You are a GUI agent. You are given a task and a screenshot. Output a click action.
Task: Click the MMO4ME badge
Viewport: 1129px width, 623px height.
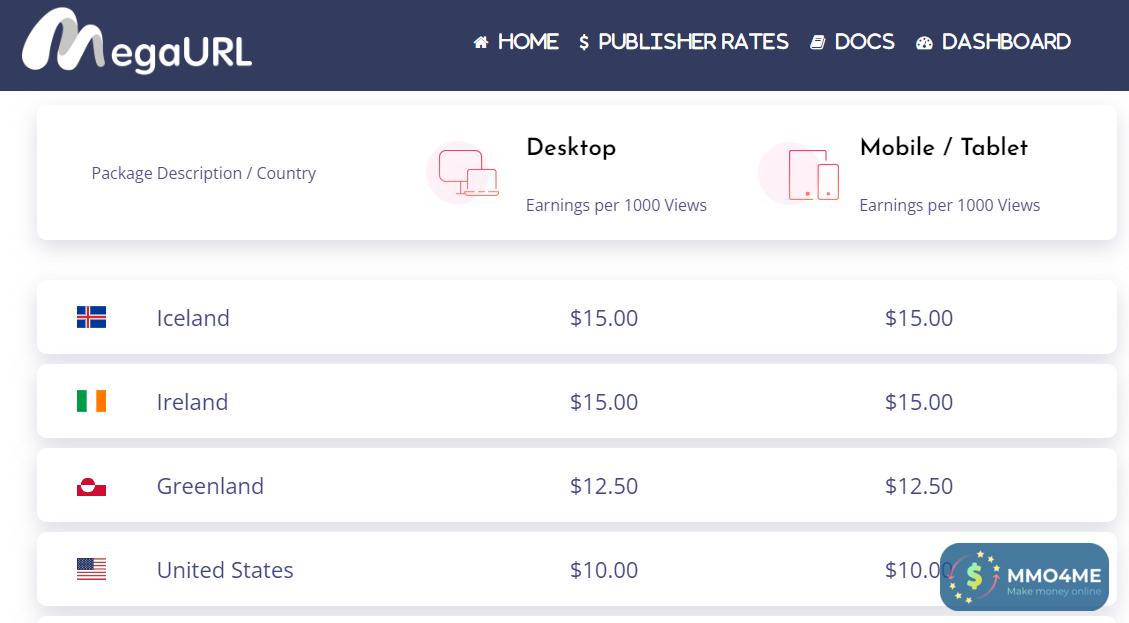pyautogui.click(x=1024, y=577)
